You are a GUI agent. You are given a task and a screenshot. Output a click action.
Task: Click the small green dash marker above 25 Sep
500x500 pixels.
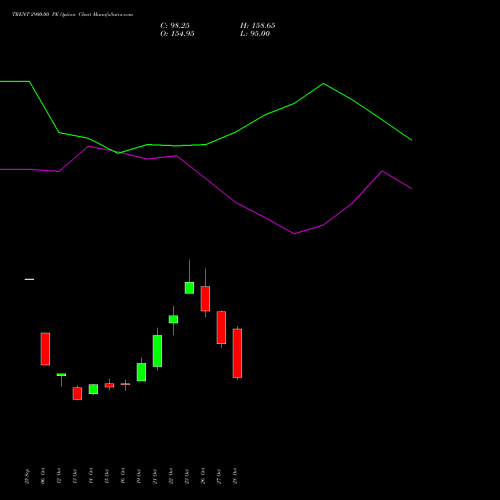coord(29,279)
